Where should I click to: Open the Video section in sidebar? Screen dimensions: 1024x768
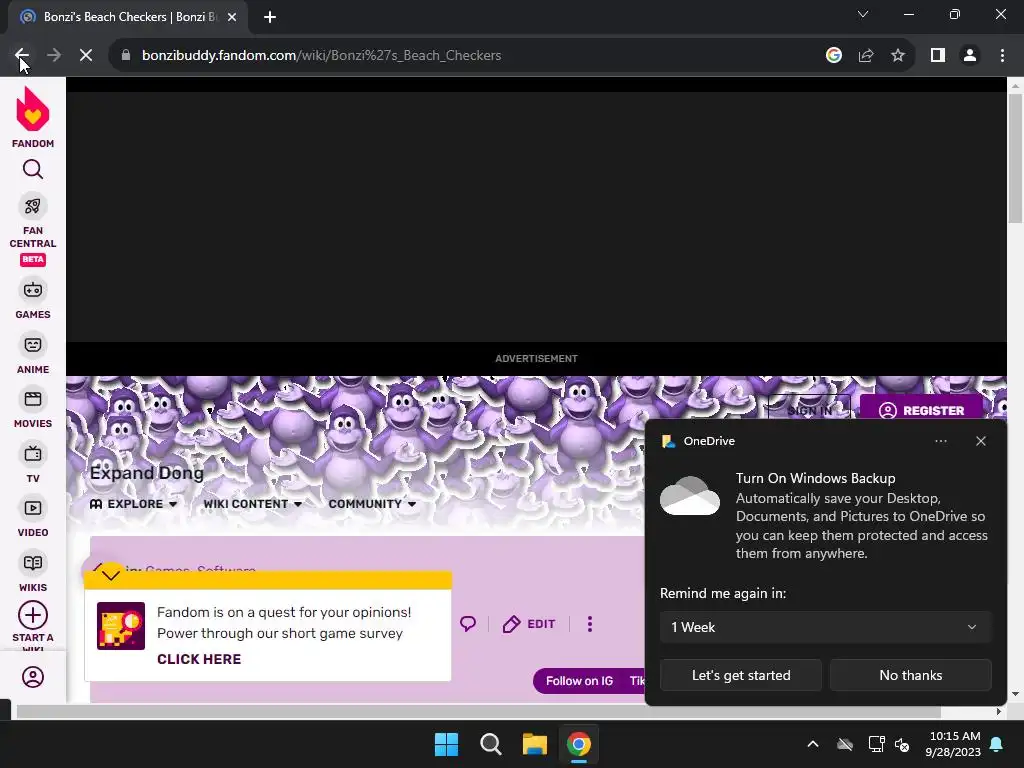[33, 518]
